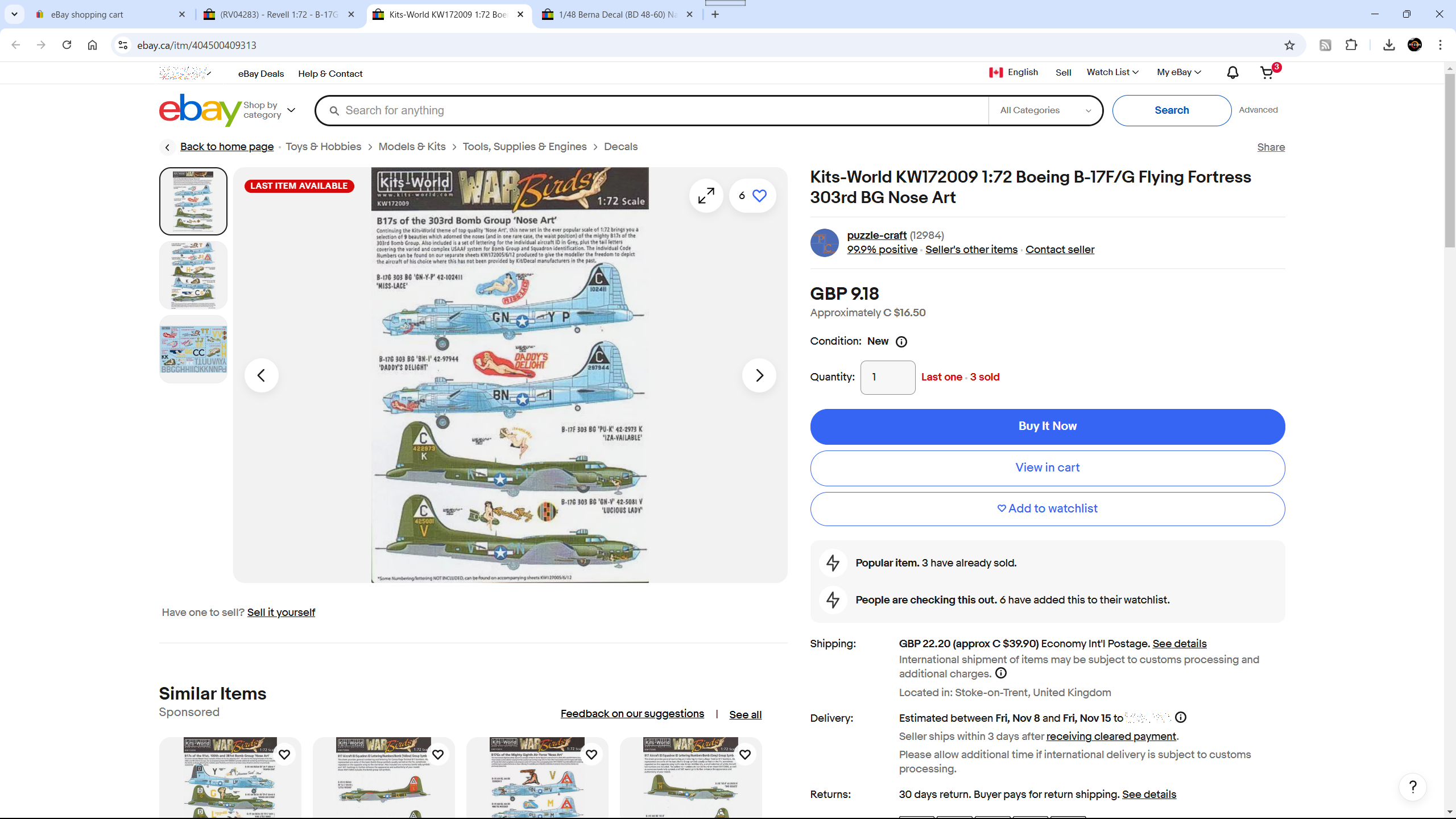
Task: Click Sell it yourself link
Action: click(281, 613)
